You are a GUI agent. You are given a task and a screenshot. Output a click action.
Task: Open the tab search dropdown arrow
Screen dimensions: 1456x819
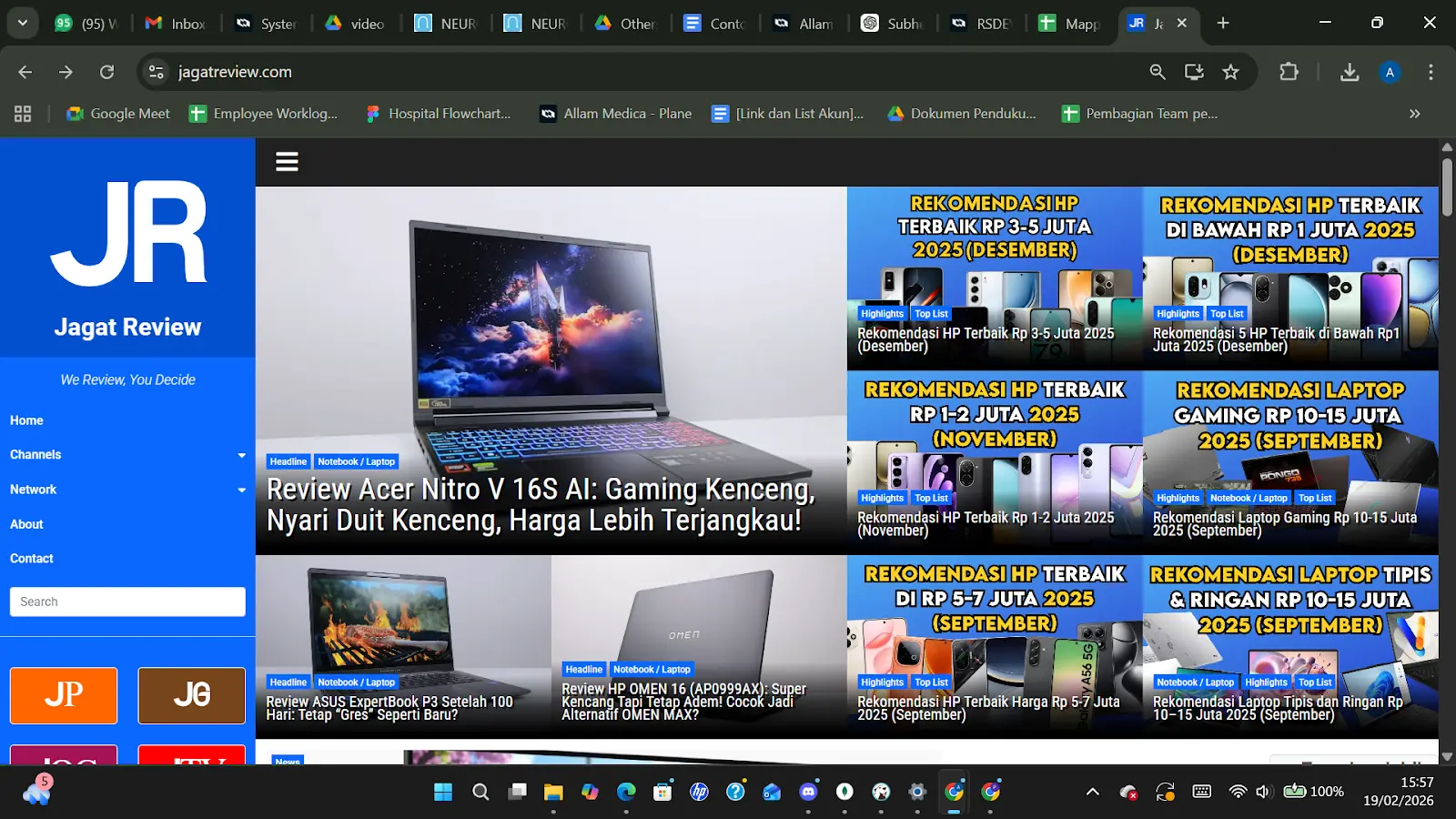pos(22,24)
